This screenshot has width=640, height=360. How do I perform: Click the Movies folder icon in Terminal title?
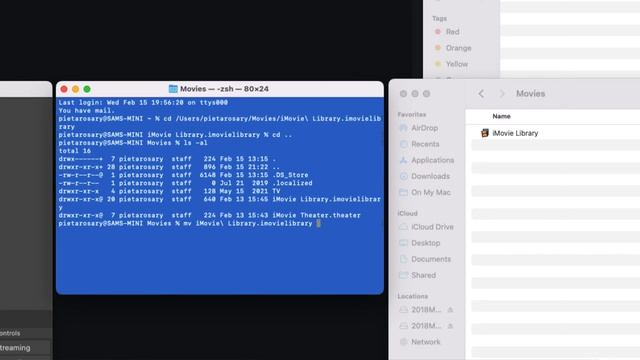coord(173,89)
